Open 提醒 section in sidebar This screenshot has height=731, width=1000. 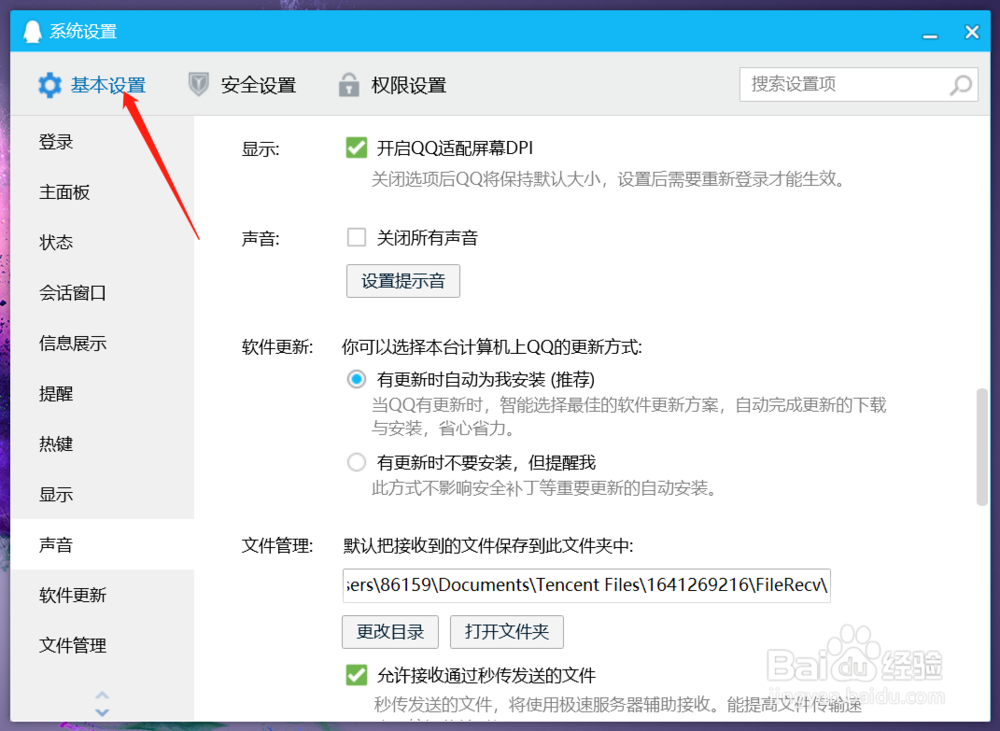click(102, 394)
